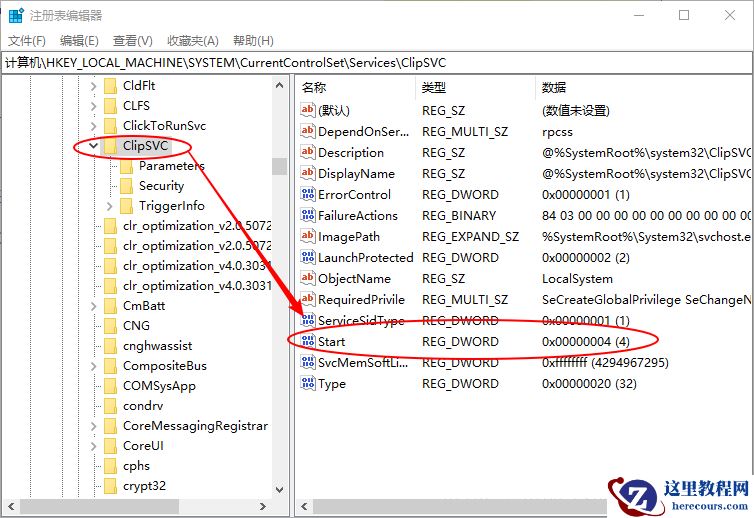Image resolution: width=754 pixels, height=518 pixels.
Task: Click the registry path address bar
Action: click(377, 63)
